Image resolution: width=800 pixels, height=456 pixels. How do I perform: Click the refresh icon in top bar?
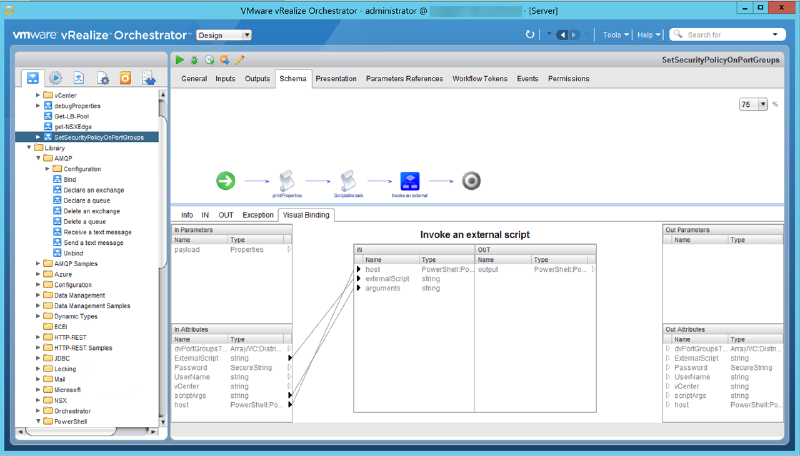point(530,35)
